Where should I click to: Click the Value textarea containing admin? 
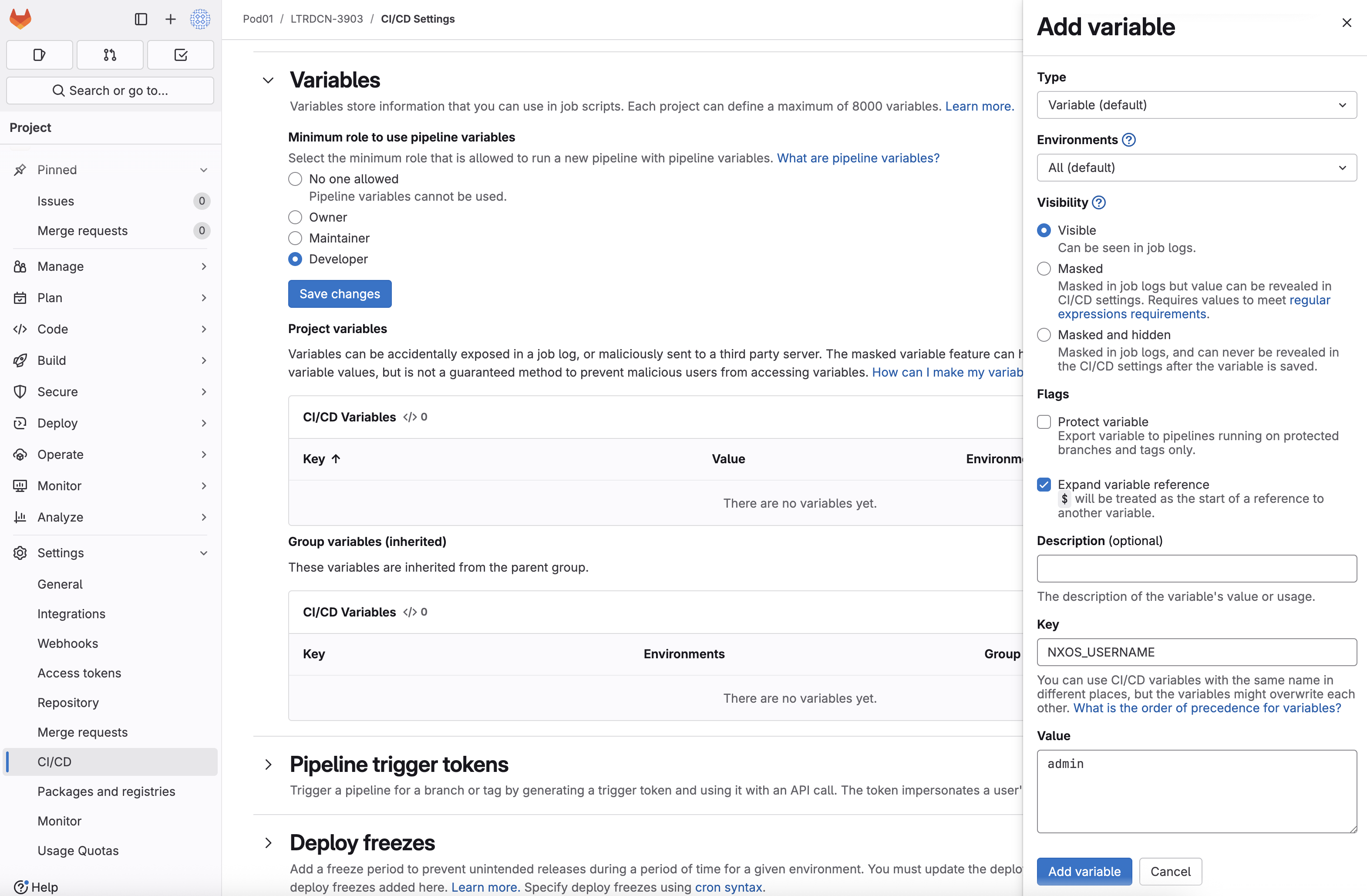1196,792
